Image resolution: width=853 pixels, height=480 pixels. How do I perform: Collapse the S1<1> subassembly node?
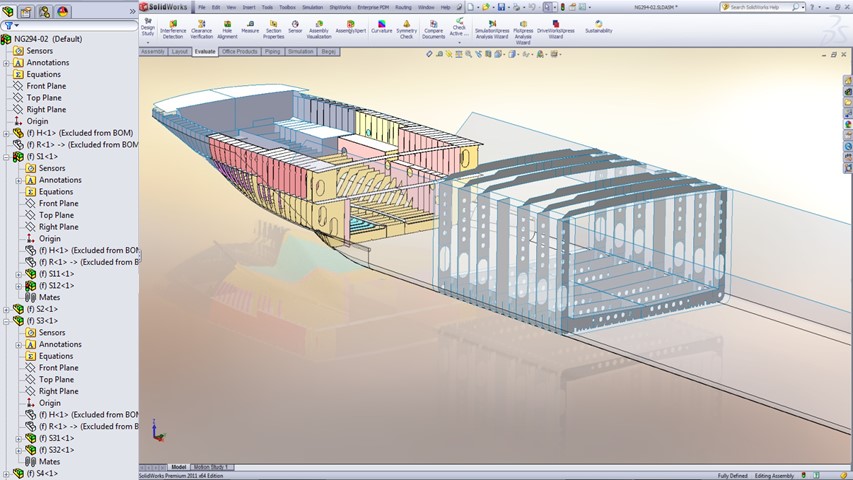tap(7, 157)
